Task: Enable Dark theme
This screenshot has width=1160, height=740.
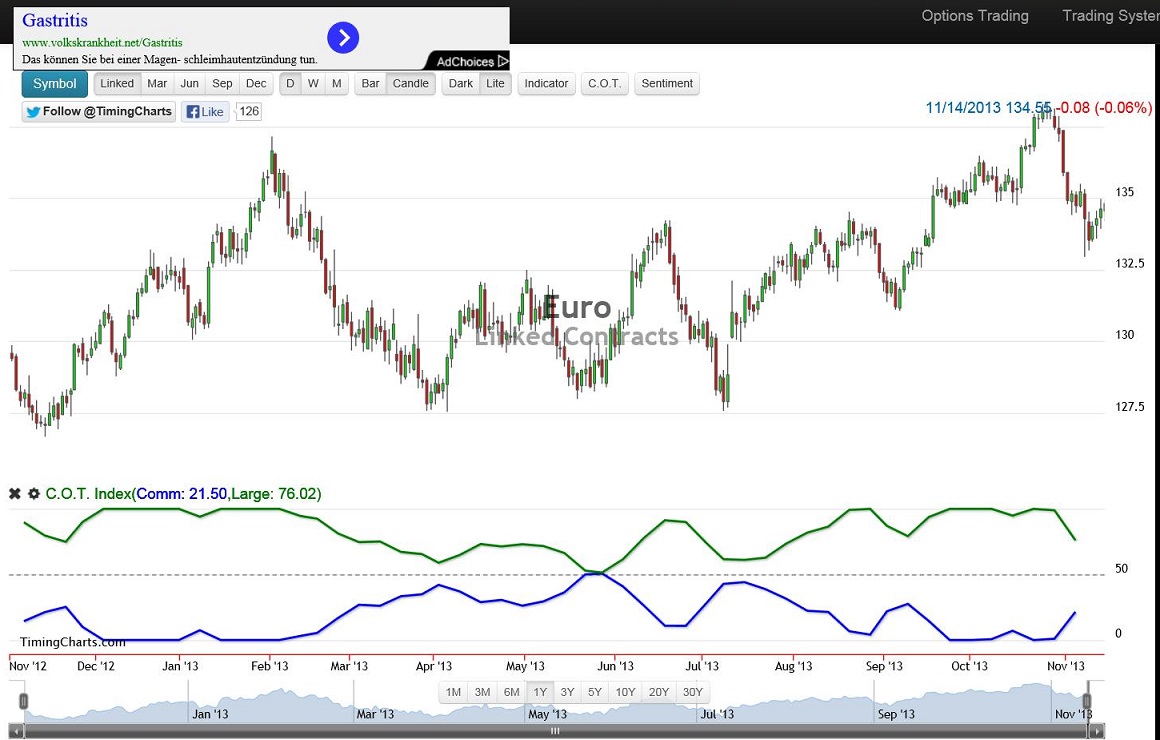Action: coord(459,83)
